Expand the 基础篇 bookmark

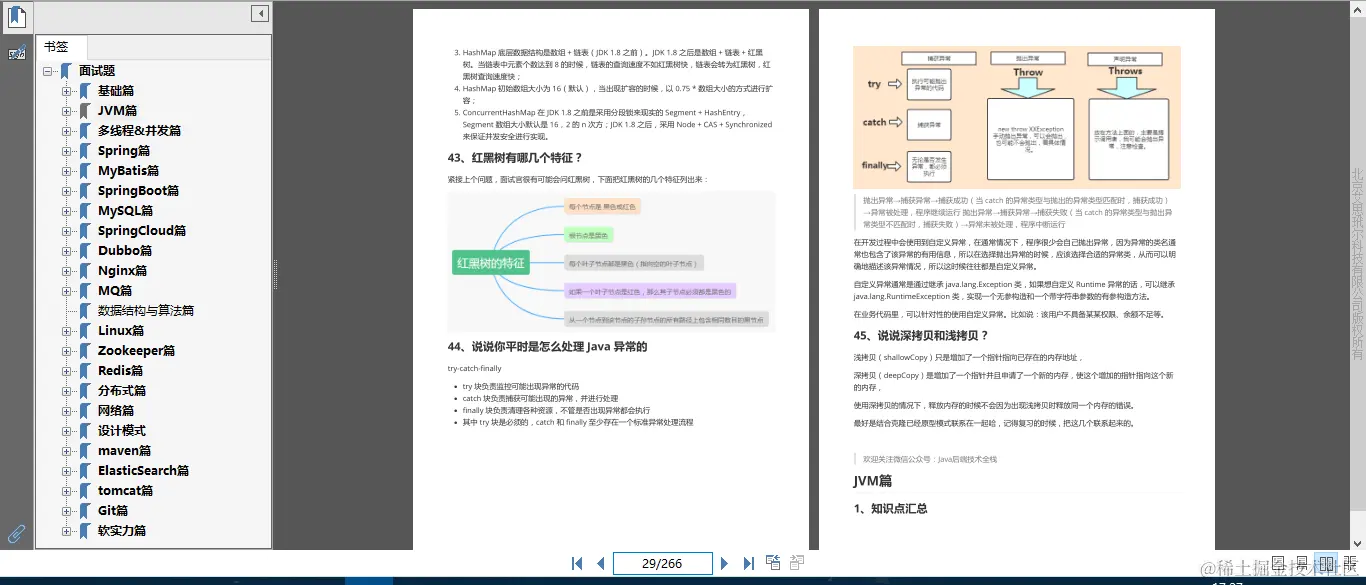pyautogui.click(x=67, y=91)
